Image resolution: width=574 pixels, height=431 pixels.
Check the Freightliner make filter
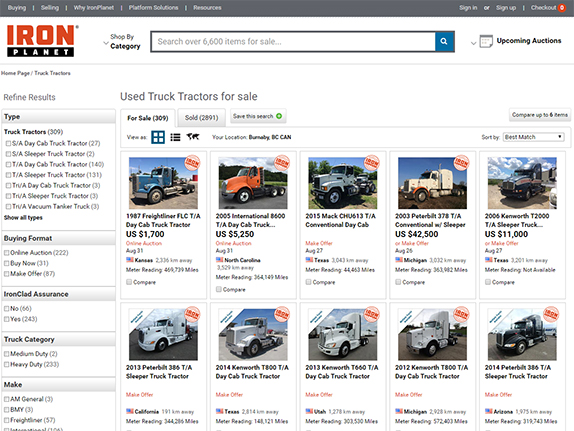click(x=7, y=420)
